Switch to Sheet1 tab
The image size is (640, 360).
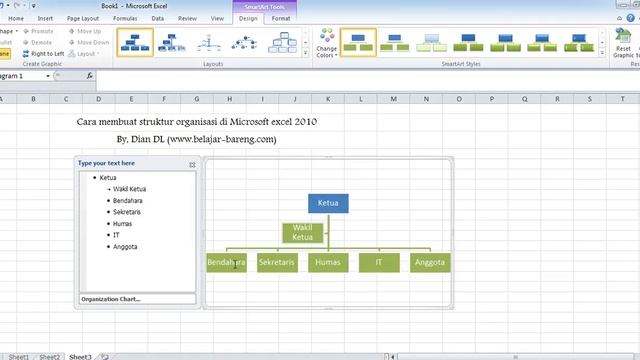pyautogui.click(x=18, y=357)
